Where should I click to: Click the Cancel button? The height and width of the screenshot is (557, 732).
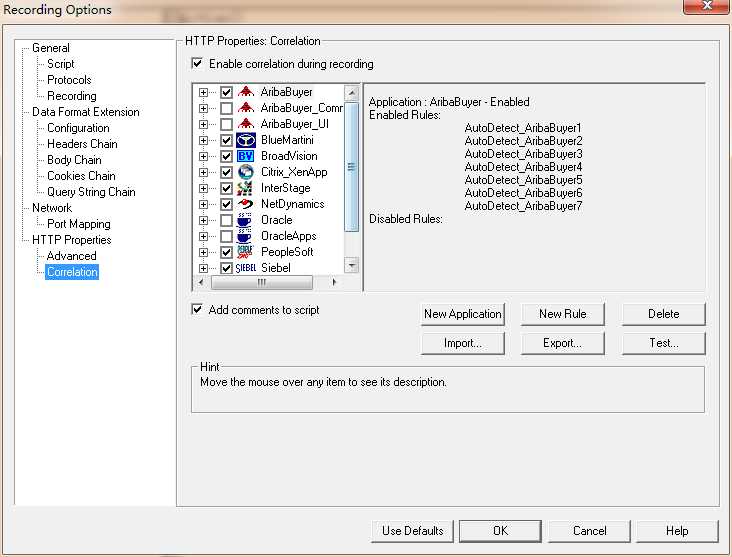coord(590,531)
